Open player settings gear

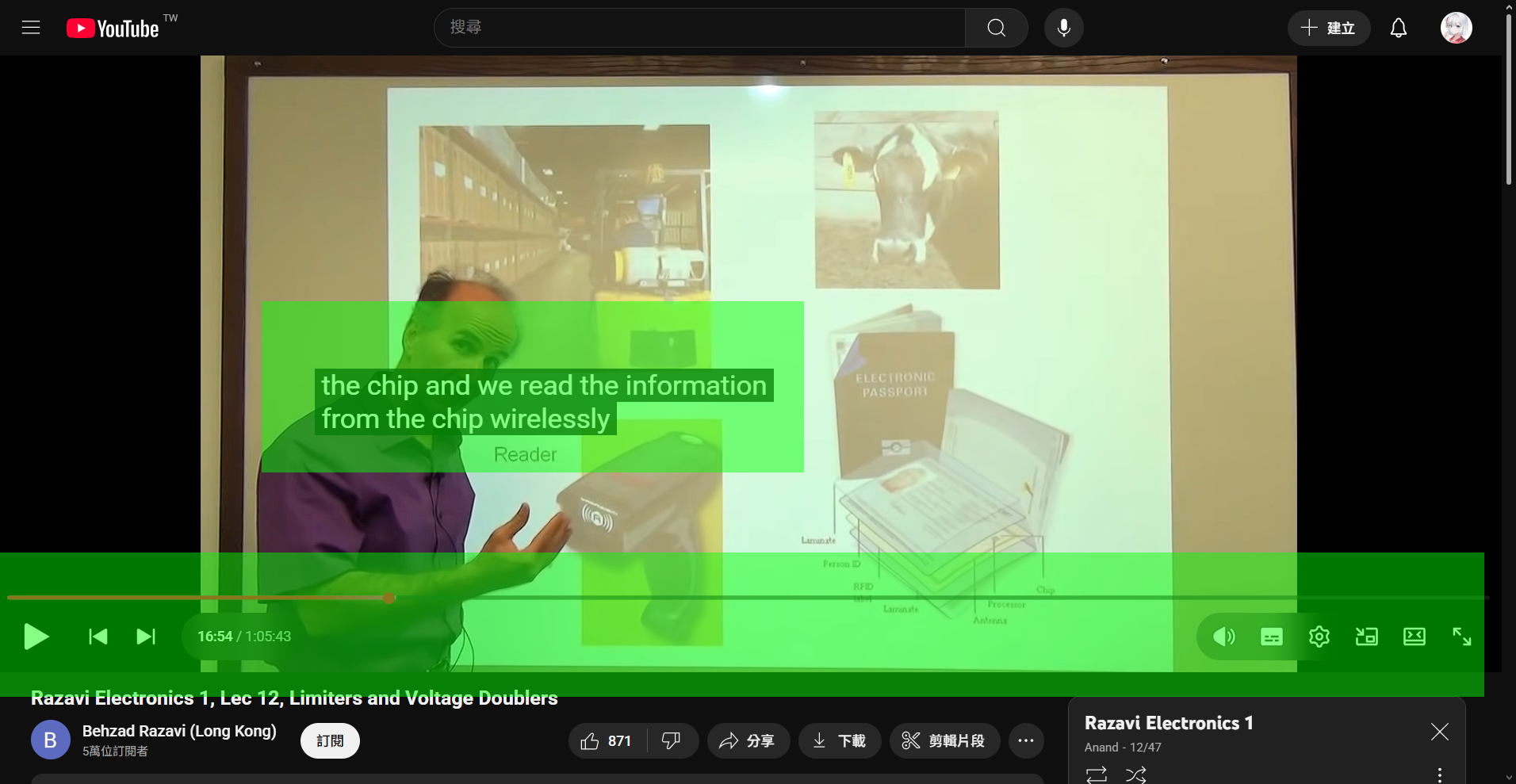pyautogui.click(x=1319, y=637)
